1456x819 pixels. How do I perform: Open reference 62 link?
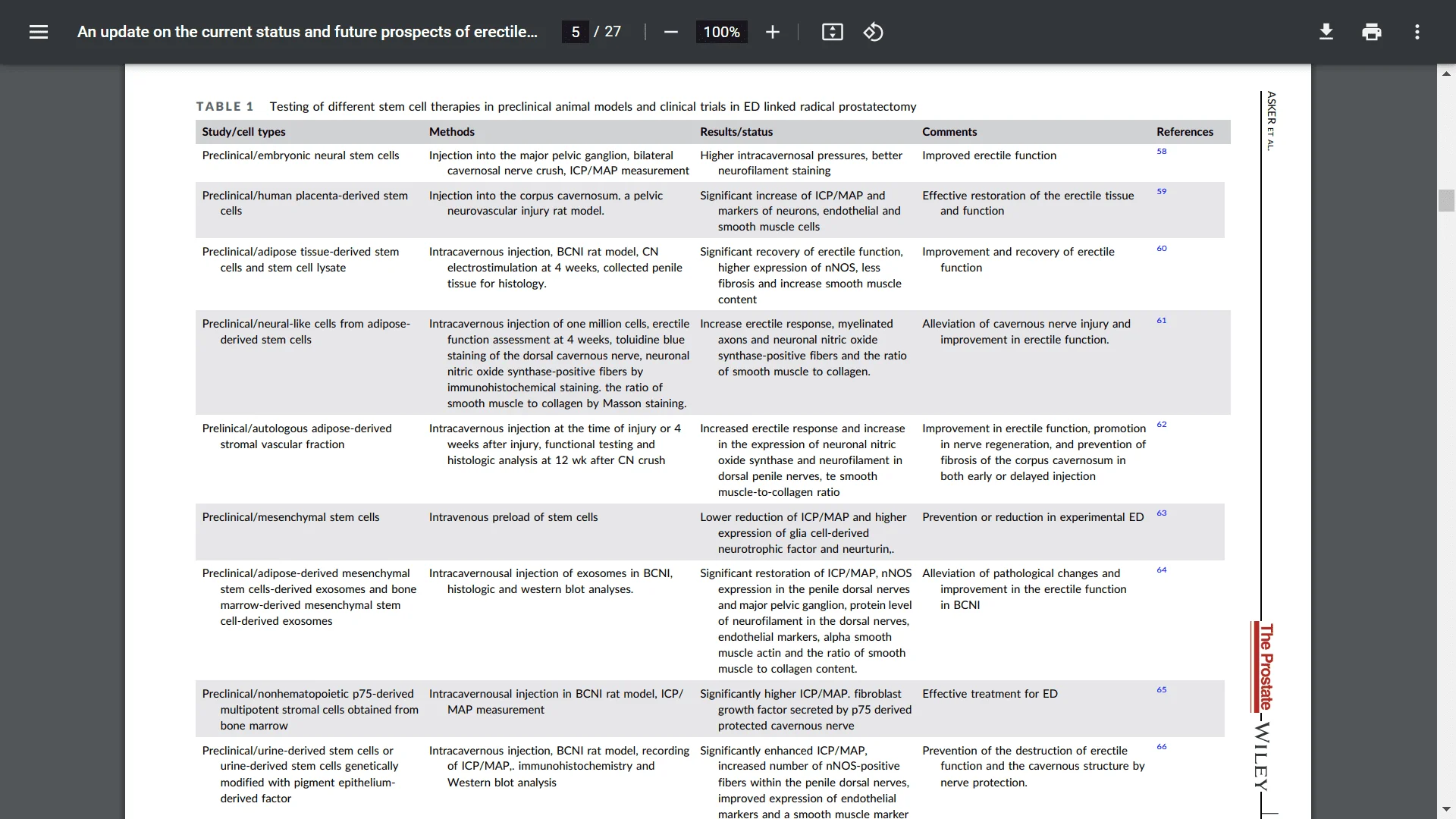1161,424
